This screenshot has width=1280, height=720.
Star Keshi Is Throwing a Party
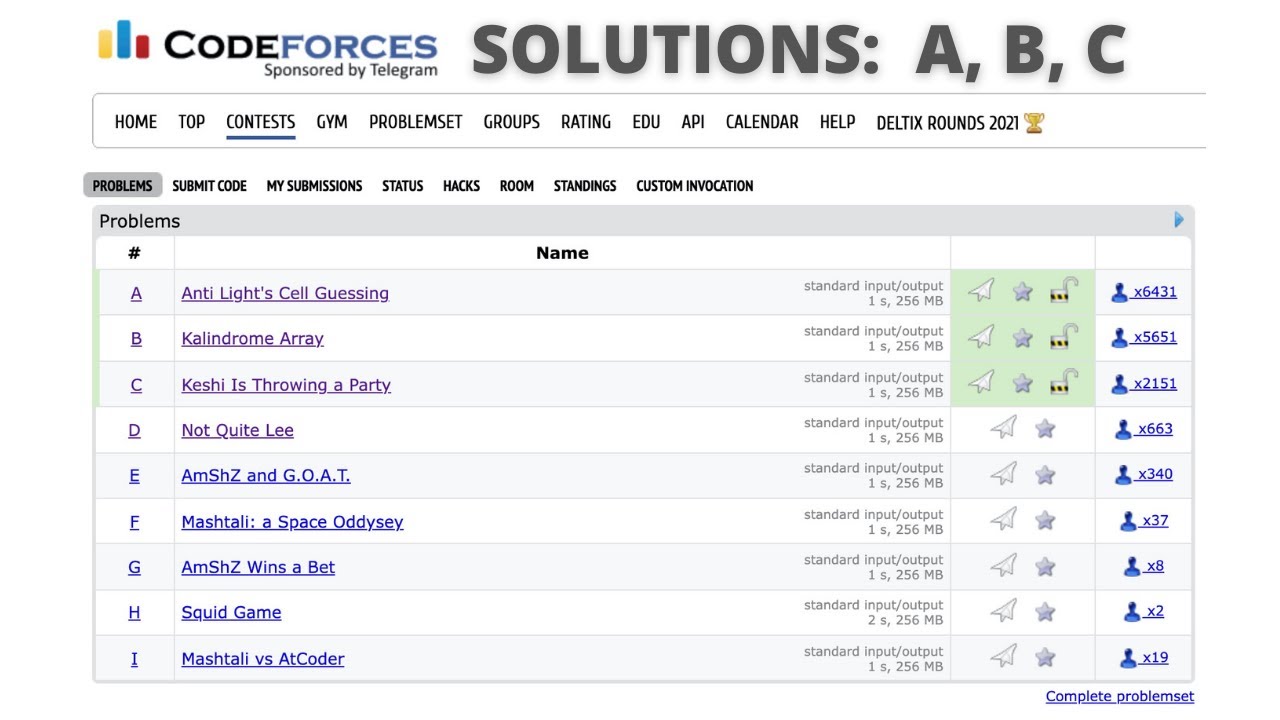coord(1022,383)
